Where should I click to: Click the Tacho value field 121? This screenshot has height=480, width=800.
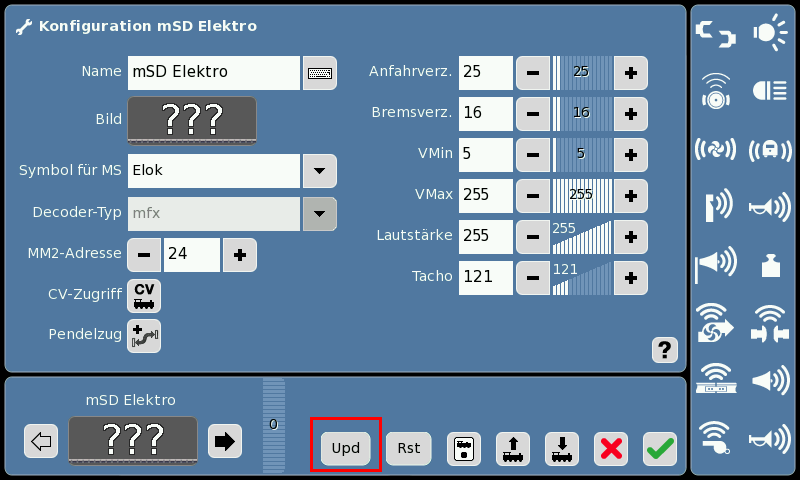[486, 278]
